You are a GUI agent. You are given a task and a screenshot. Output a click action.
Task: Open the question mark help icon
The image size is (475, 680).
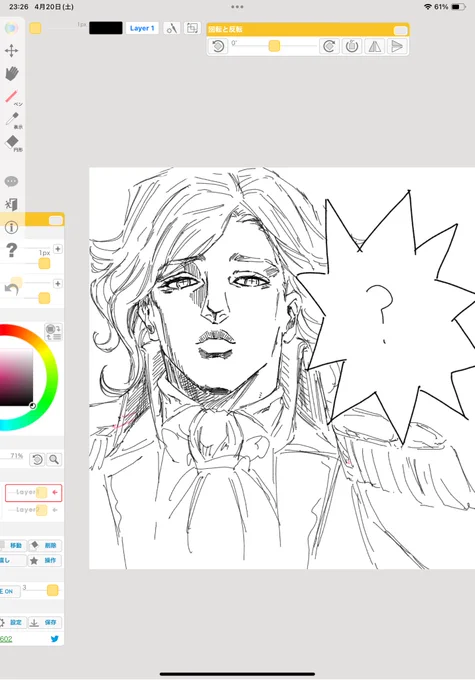pos(12,250)
